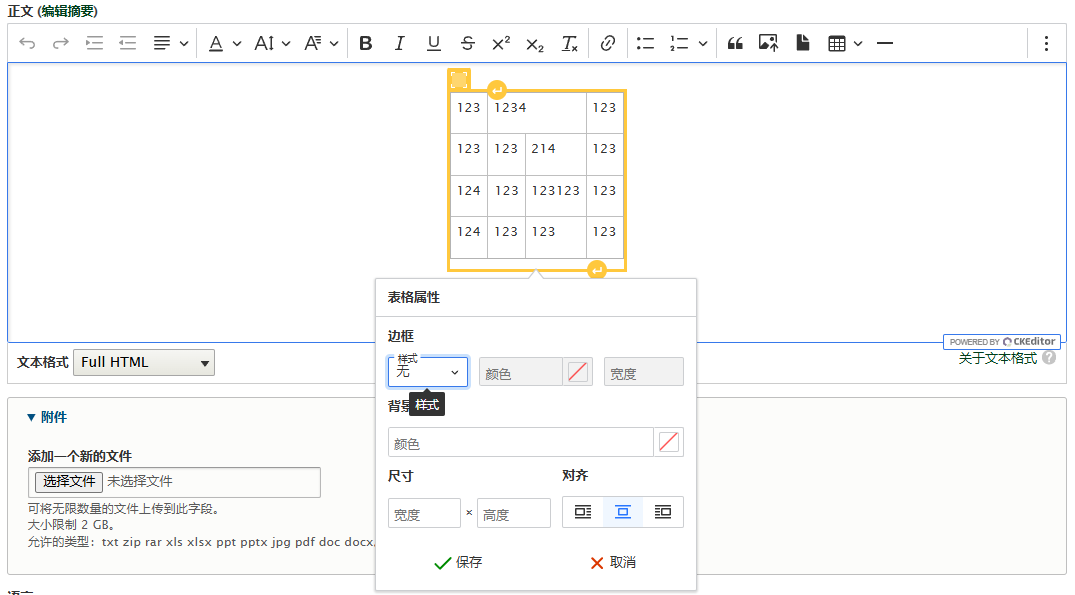Open the border style dropdown

click(x=428, y=372)
